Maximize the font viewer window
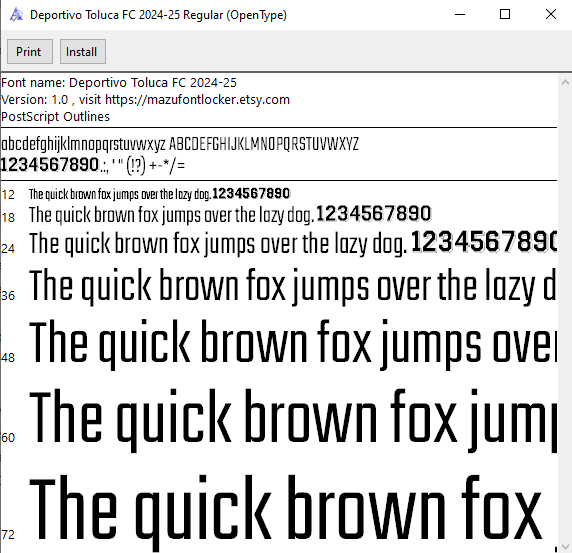572x553 pixels. (505, 15)
